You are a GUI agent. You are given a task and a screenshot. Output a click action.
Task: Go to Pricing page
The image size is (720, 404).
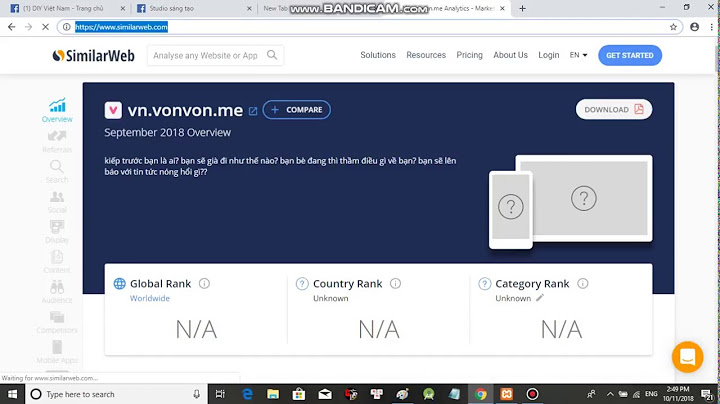[469, 55]
